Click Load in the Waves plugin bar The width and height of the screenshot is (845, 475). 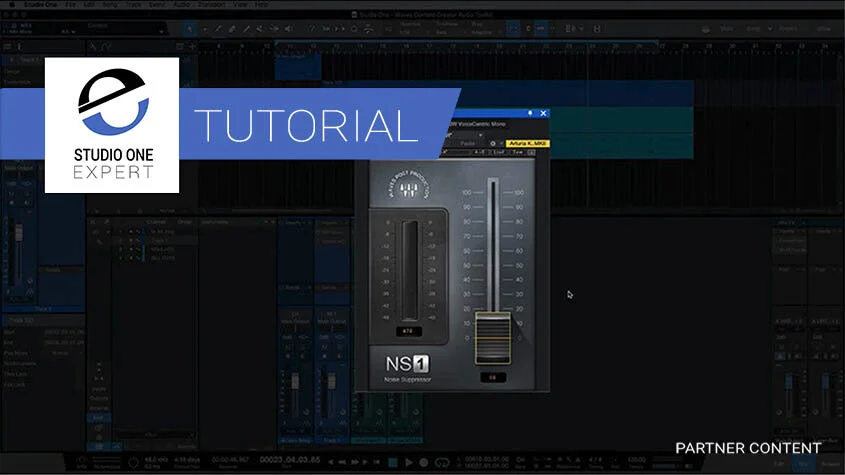pos(500,153)
